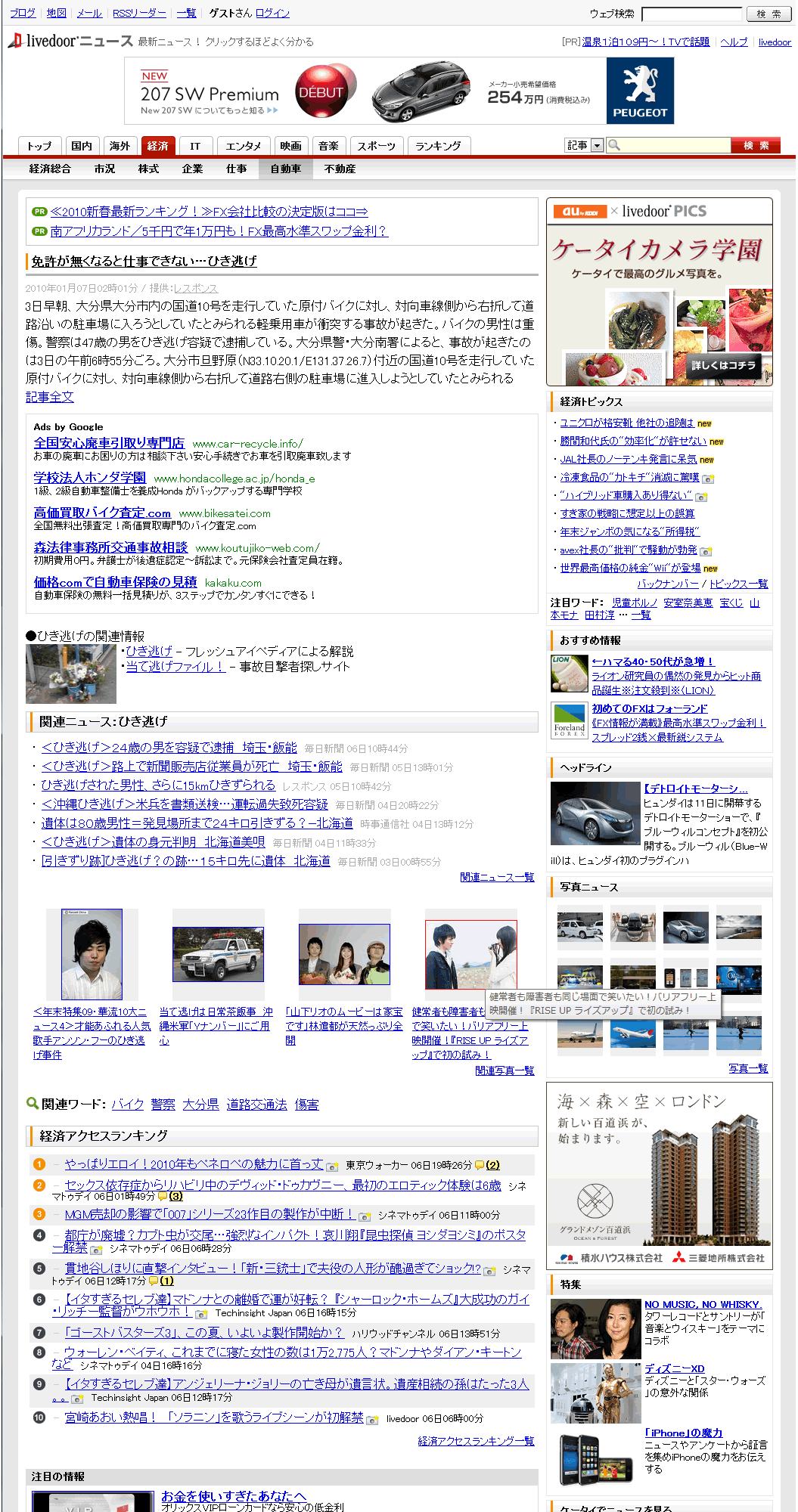
Task: Open the ユニクロが格安靴 topic link
Action: 627,423
